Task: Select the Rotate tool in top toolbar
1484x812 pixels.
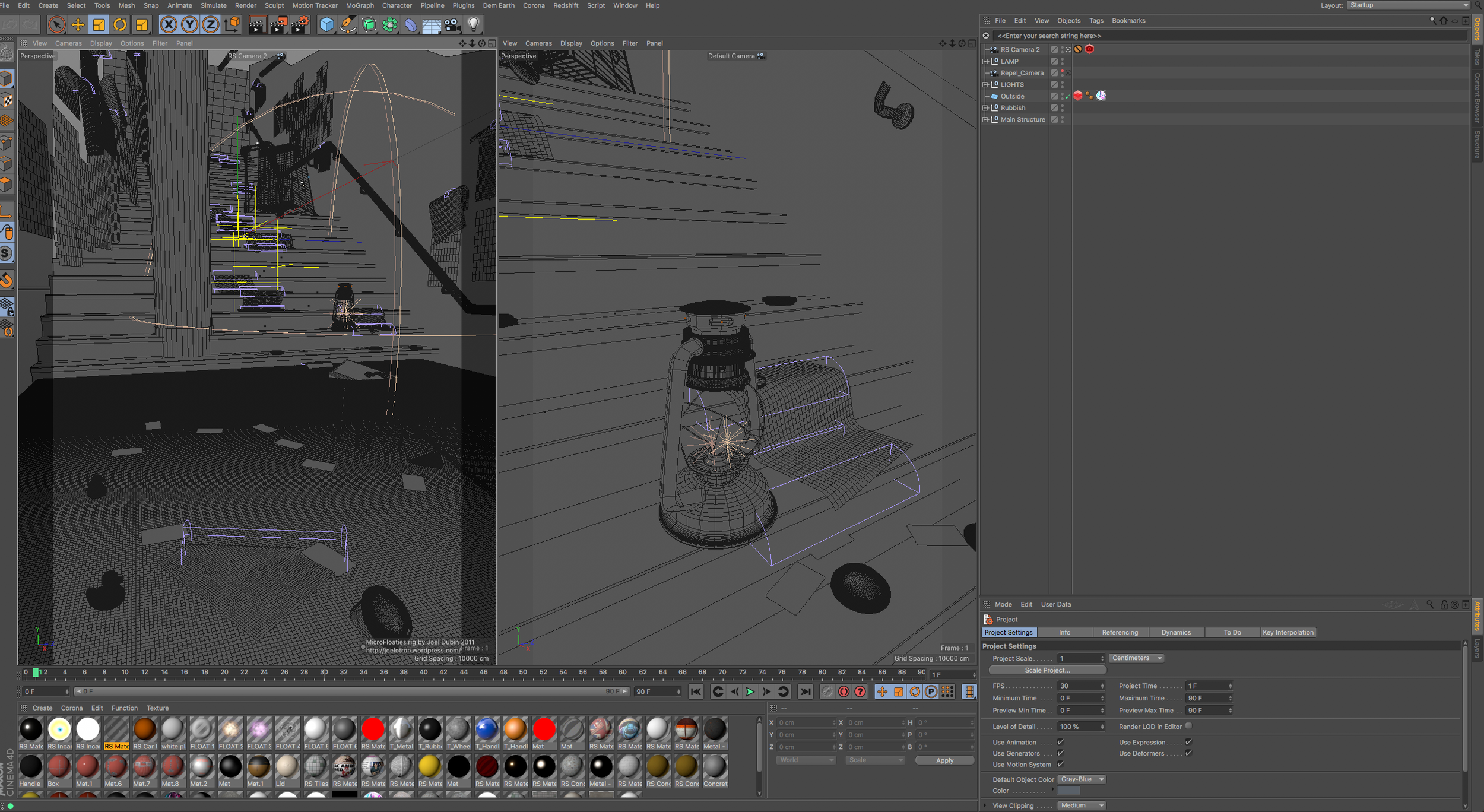Action: tap(120, 25)
